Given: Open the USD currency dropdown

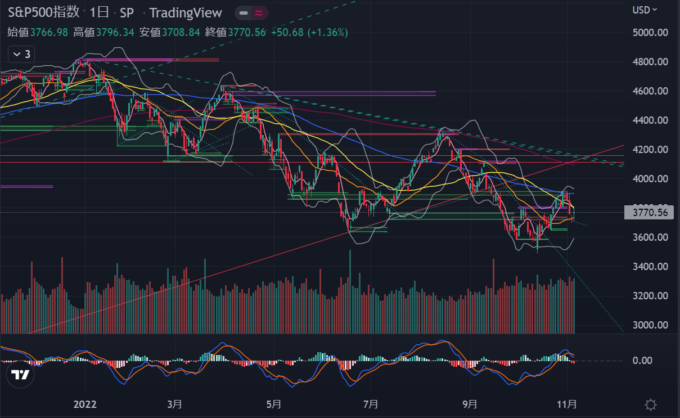Looking at the screenshot, I should click(645, 9).
